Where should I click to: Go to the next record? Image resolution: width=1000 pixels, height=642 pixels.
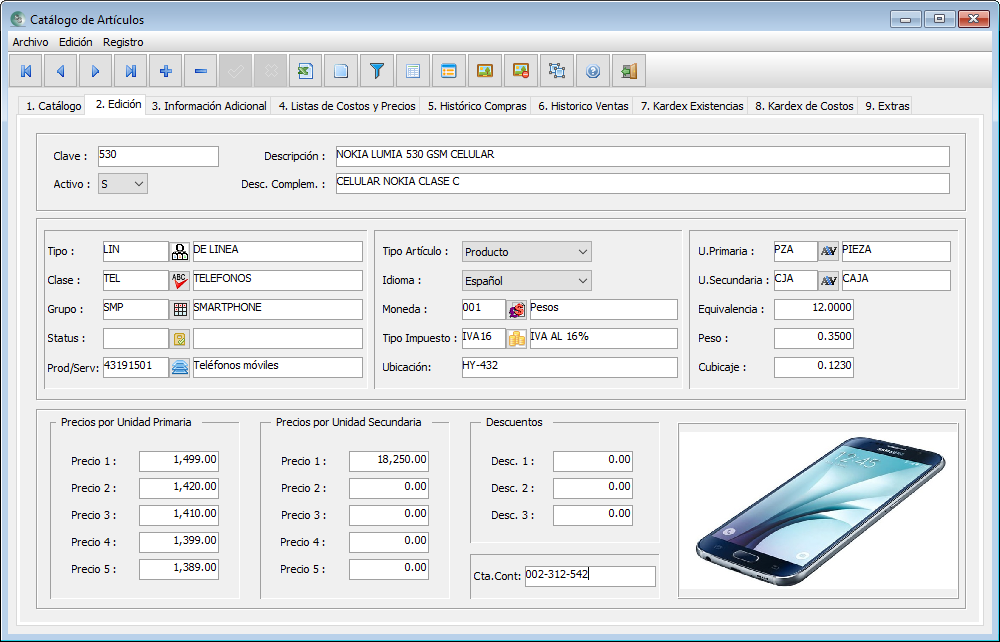tap(96, 71)
